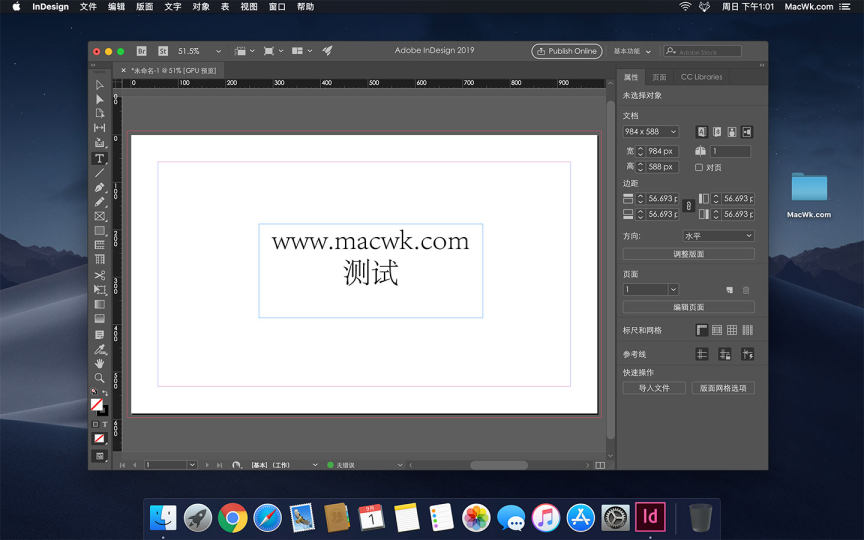Select the Scissors tool
The height and width of the screenshot is (540, 864).
(x=99, y=275)
